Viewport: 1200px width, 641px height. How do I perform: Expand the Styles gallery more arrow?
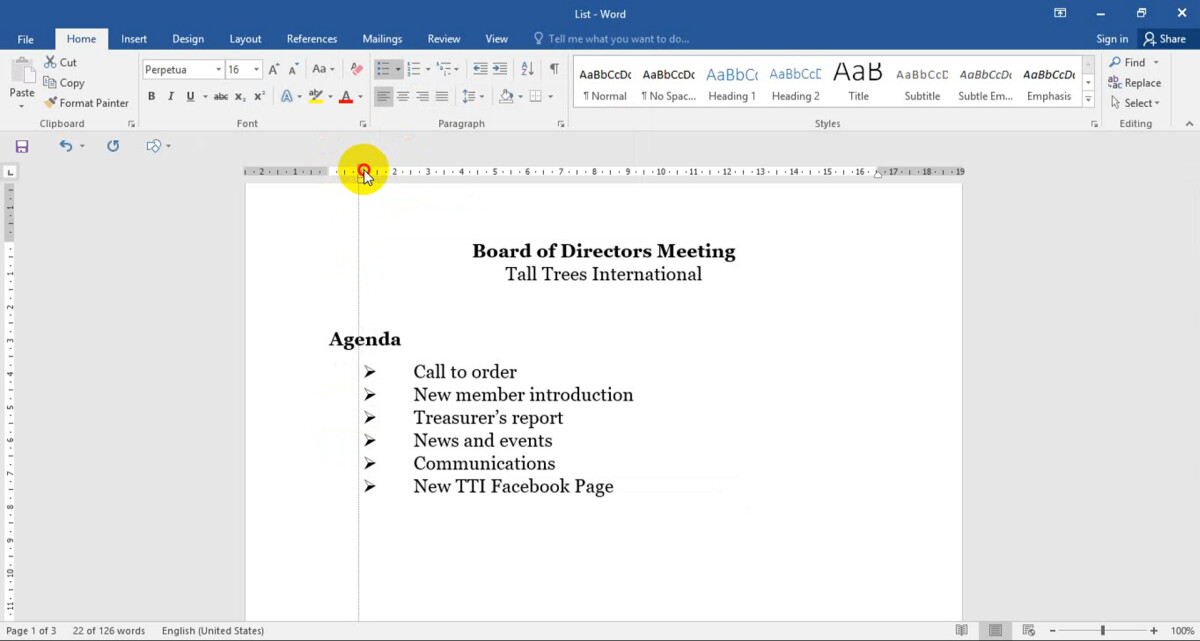[1089, 98]
